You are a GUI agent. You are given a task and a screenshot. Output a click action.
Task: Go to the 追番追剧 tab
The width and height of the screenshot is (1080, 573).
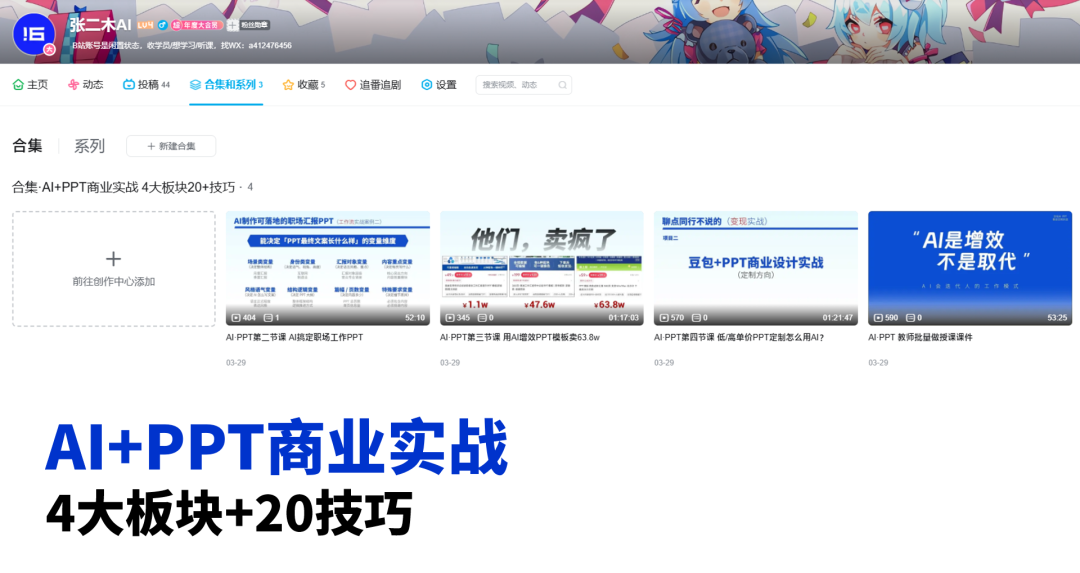373,85
